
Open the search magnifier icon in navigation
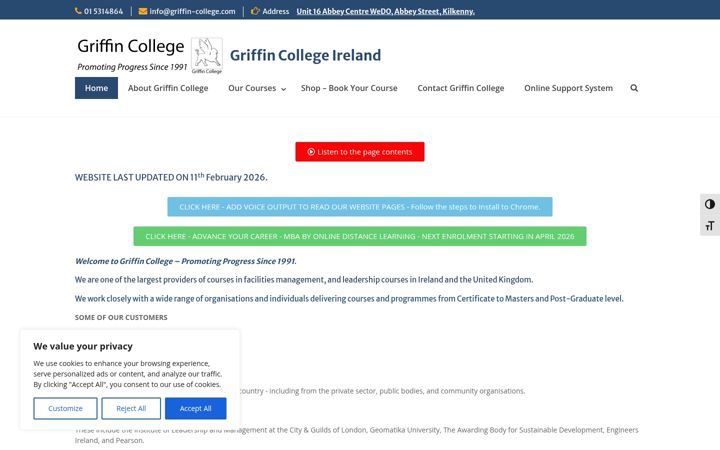click(x=634, y=88)
